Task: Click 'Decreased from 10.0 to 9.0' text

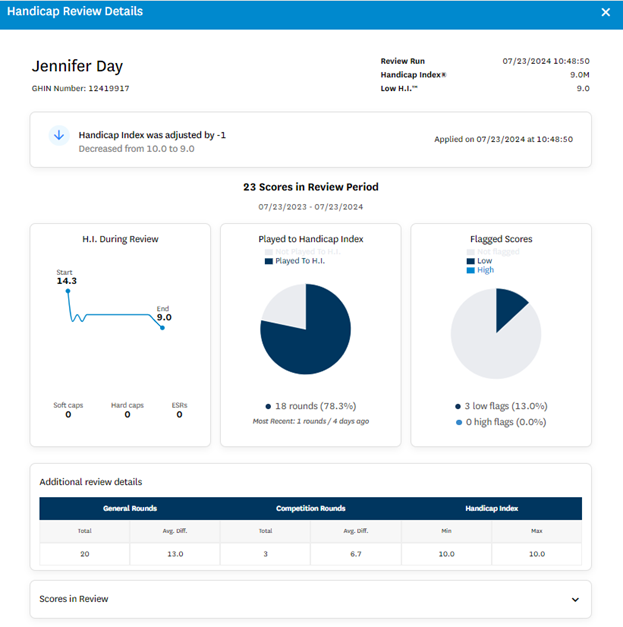Action: 136,149
